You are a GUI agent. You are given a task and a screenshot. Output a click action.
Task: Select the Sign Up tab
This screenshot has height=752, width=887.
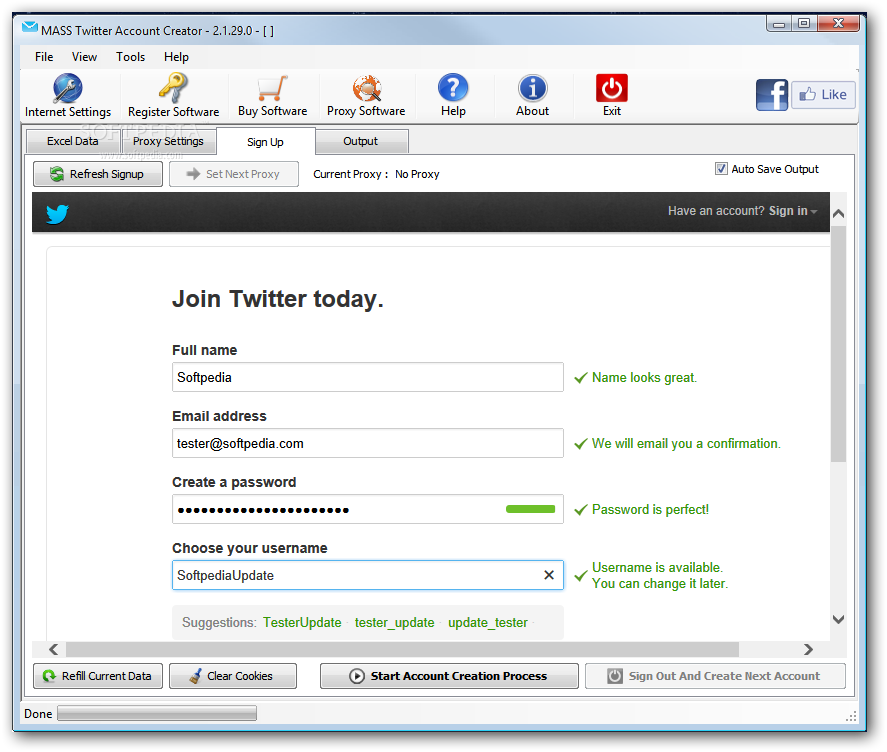point(265,141)
